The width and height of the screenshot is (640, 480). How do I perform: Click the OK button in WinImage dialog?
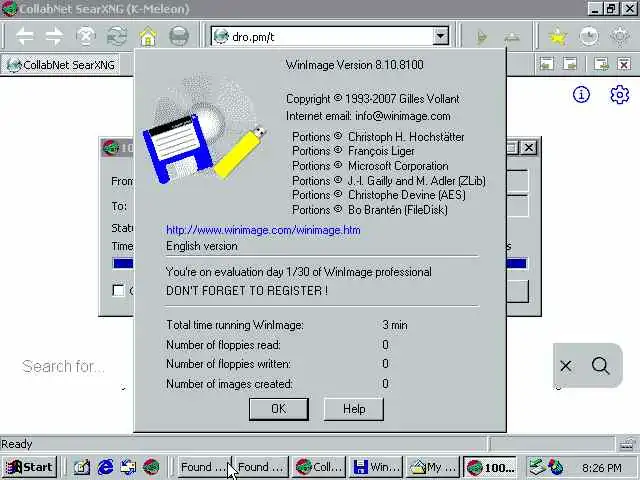click(x=279, y=409)
